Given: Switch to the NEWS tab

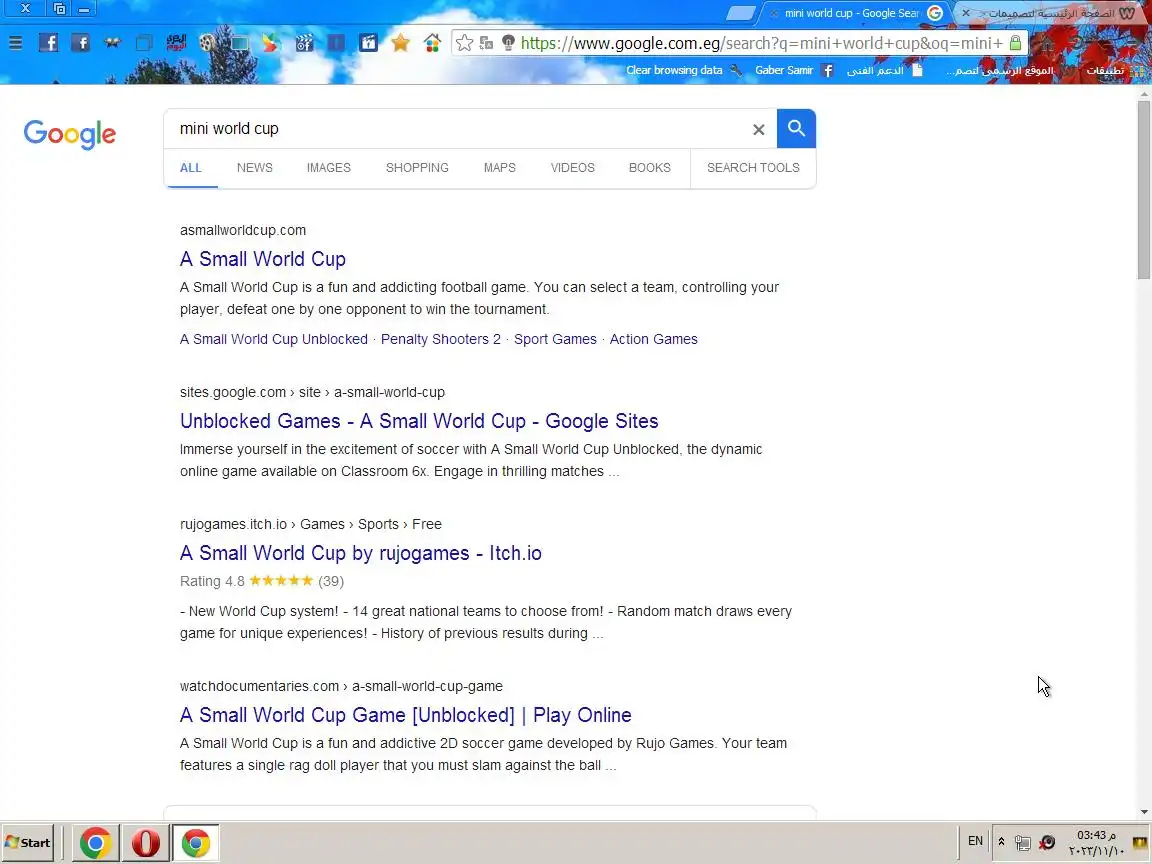Looking at the screenshot, I should 255,168.
